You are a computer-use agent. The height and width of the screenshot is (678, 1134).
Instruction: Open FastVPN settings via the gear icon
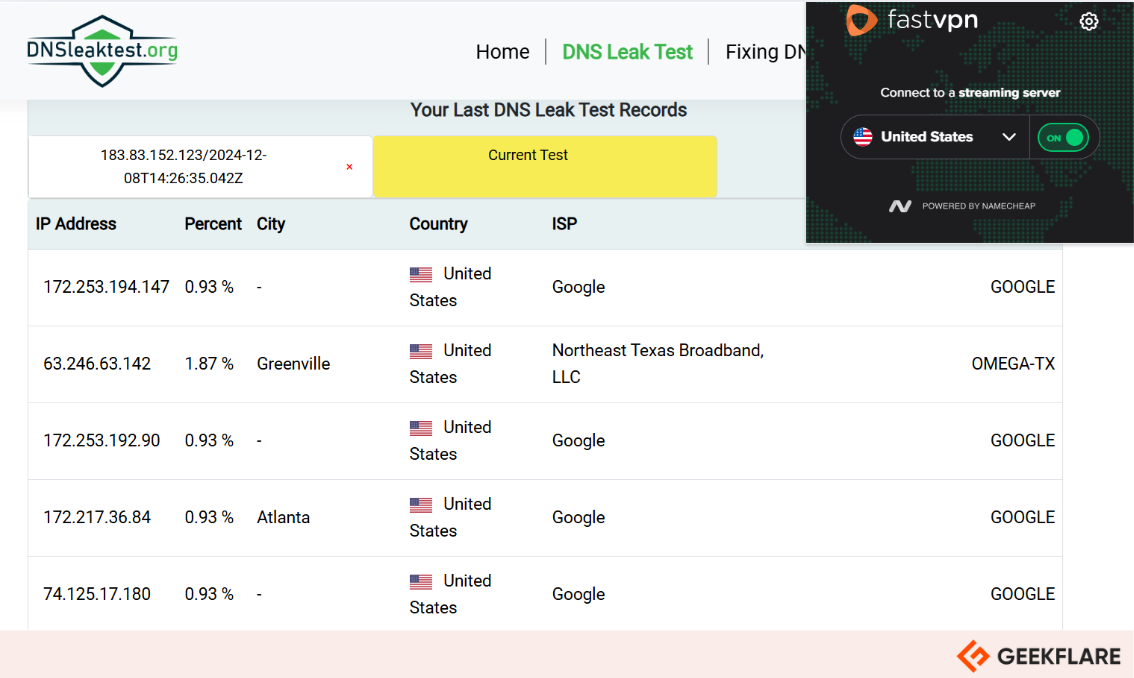point(1089,21)
